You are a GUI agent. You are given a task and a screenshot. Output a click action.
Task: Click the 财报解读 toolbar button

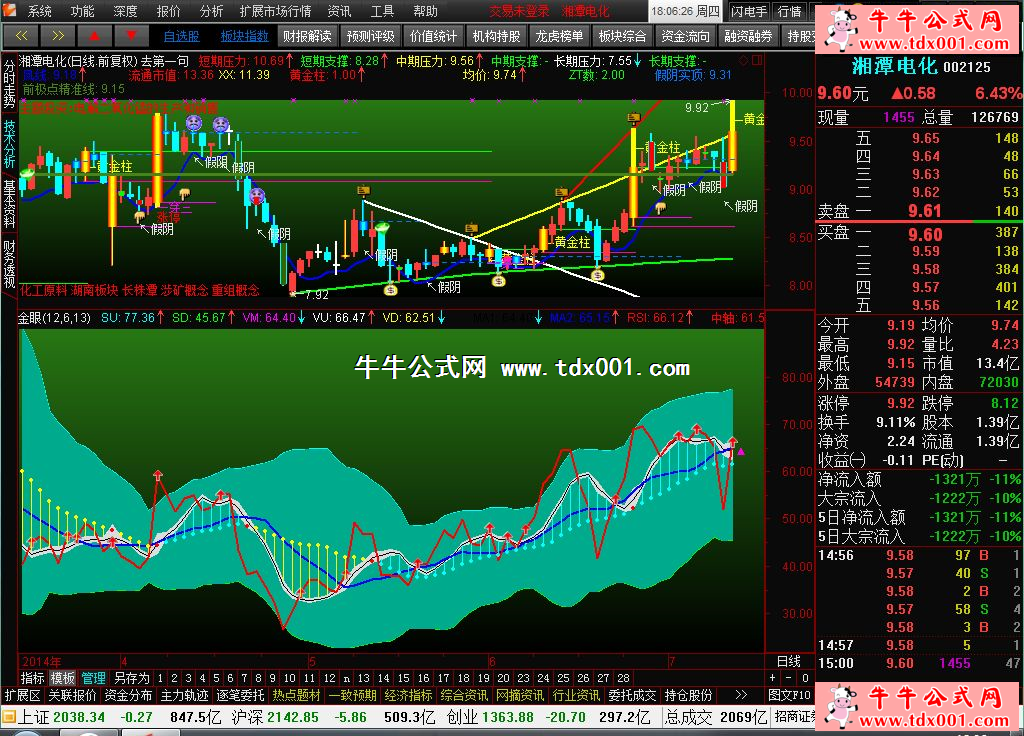click(307, 36)
